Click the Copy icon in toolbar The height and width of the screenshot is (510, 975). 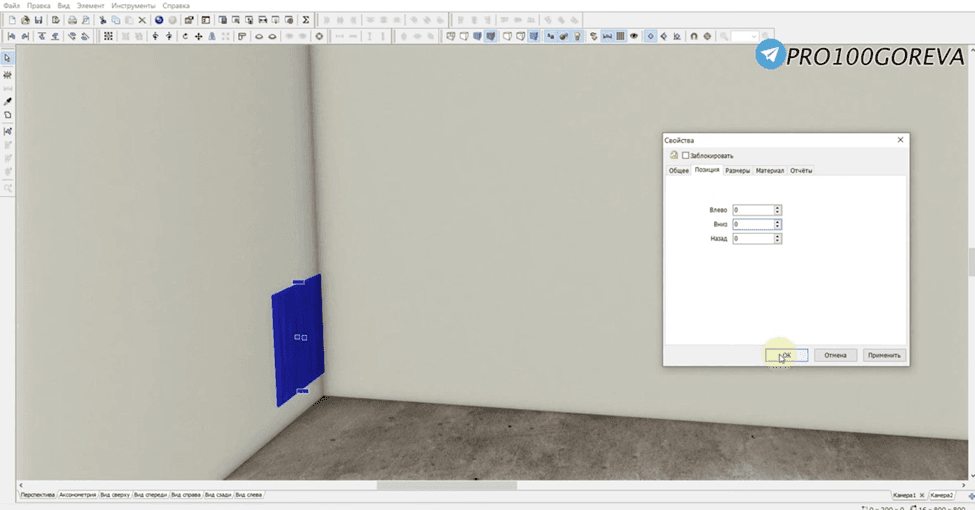click(x=116, y=20)
